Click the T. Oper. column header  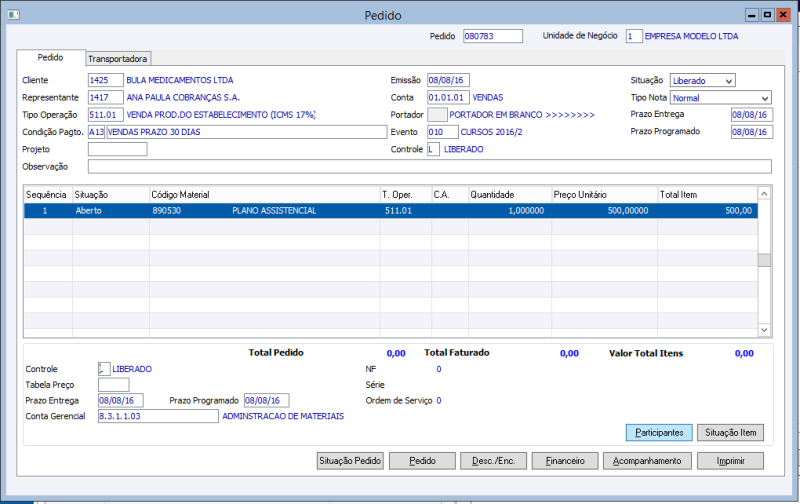tap(406, 195)
